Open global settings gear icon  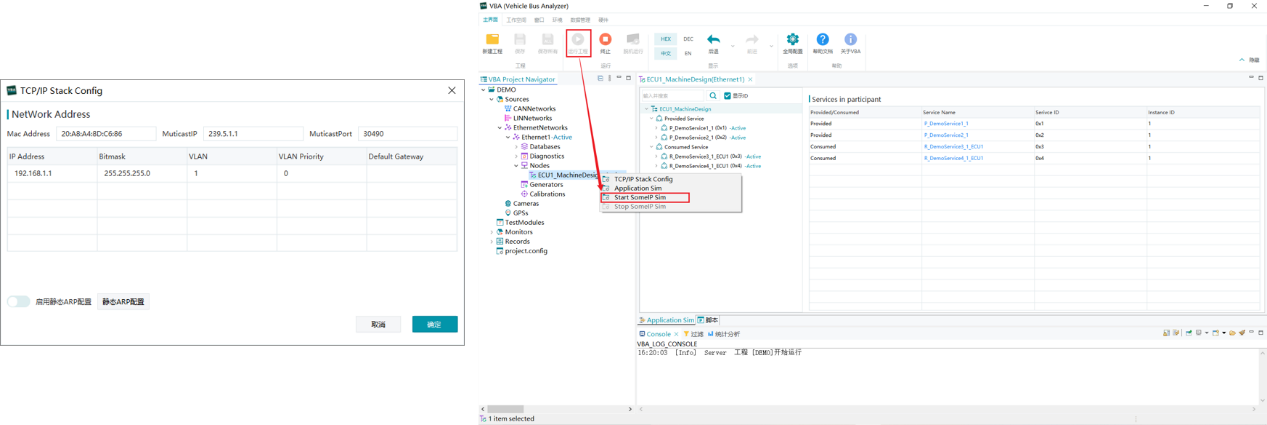click(x=793, y=40)
